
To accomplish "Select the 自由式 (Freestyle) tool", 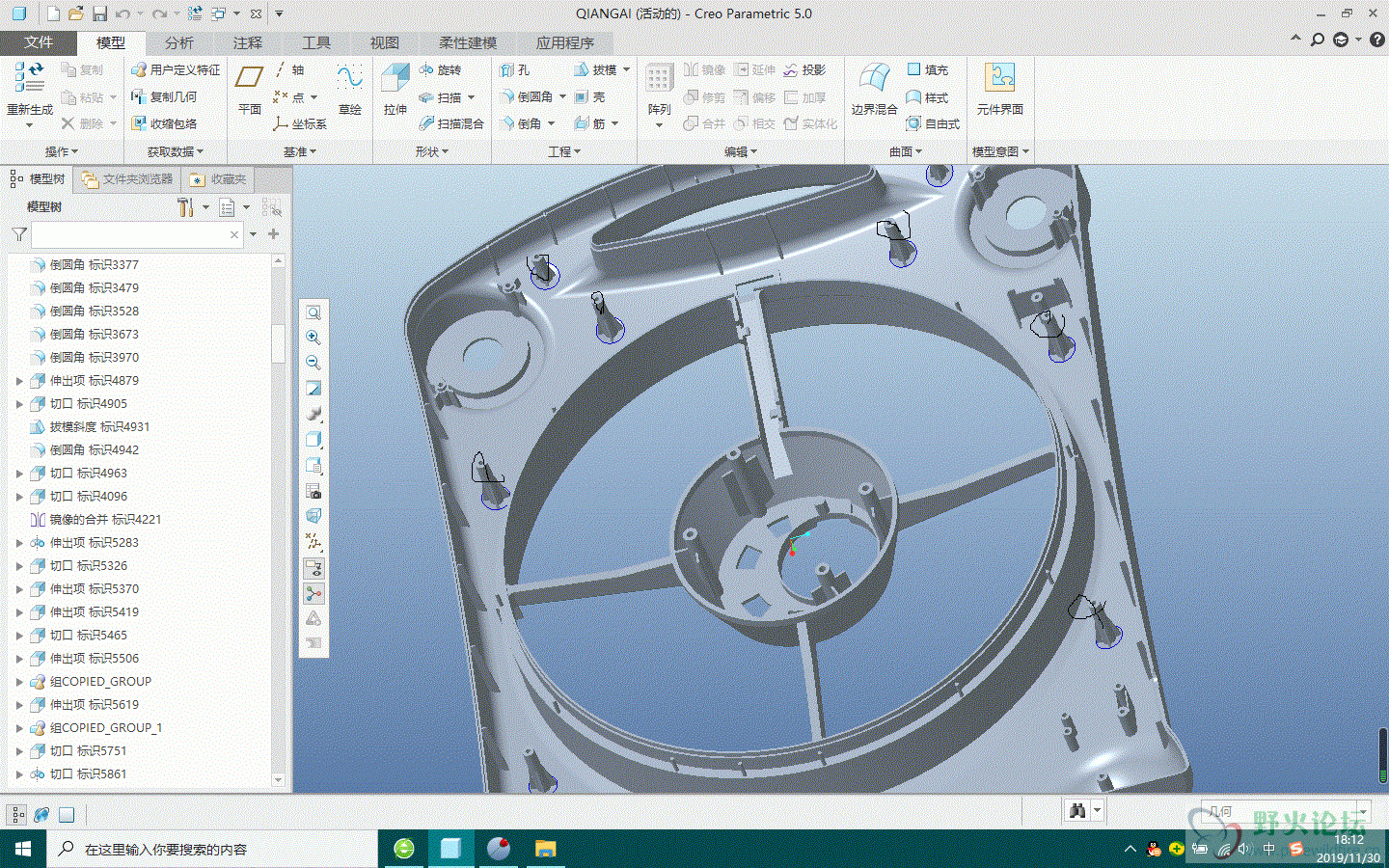I will tap(933, 124).
